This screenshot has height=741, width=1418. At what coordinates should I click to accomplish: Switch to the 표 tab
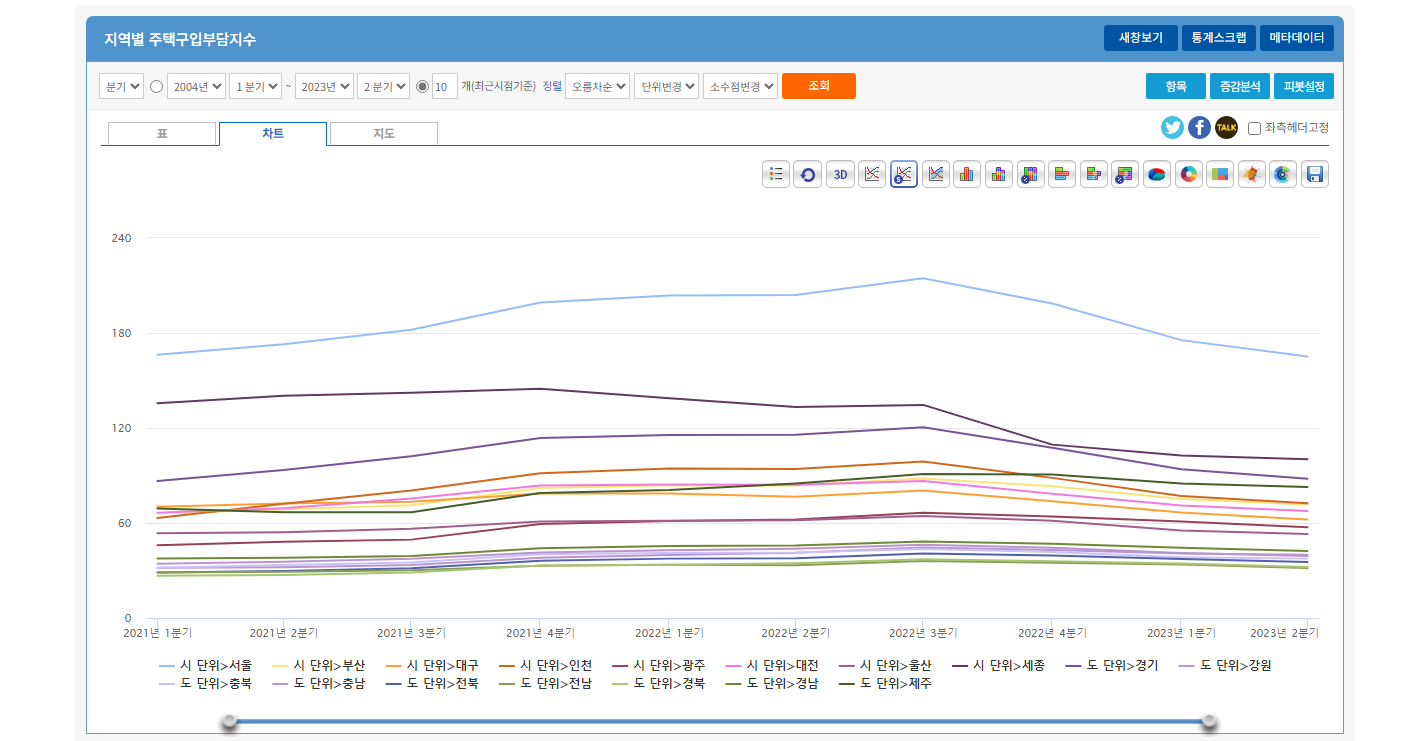click(162, 134)
